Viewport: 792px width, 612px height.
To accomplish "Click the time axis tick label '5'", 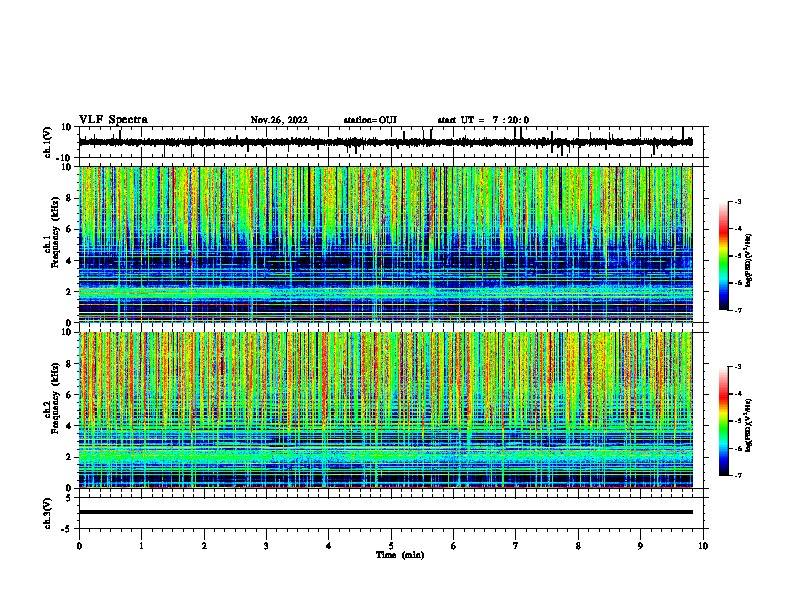I will pyautogui.click(x=391, y=546).
